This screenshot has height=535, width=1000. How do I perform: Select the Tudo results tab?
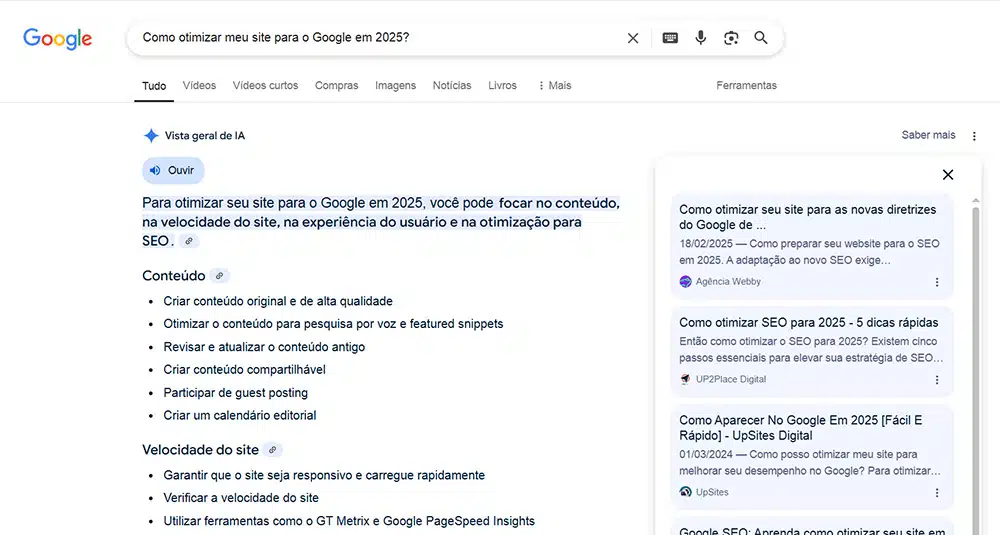coord(154,86)
